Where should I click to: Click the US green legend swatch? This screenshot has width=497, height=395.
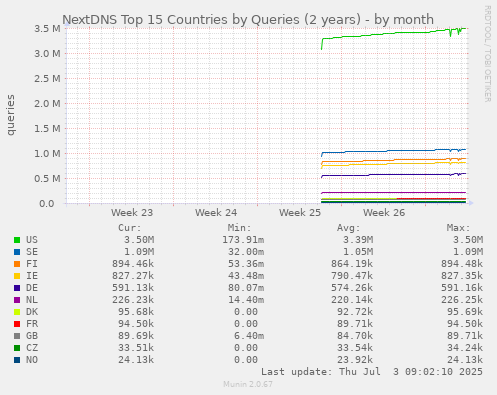click(17, 240)
